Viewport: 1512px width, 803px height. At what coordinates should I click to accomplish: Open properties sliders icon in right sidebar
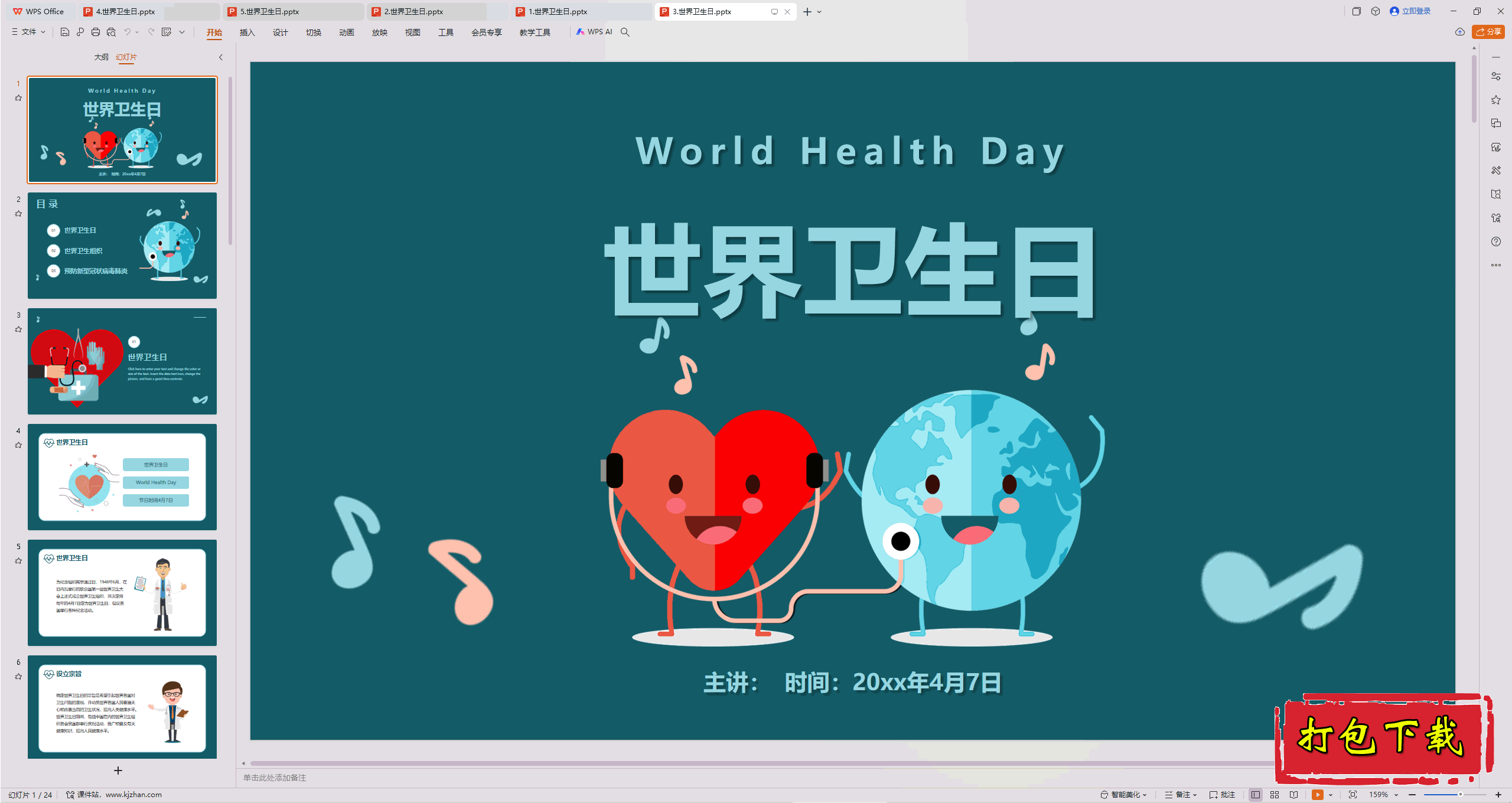pos(1495,76)
